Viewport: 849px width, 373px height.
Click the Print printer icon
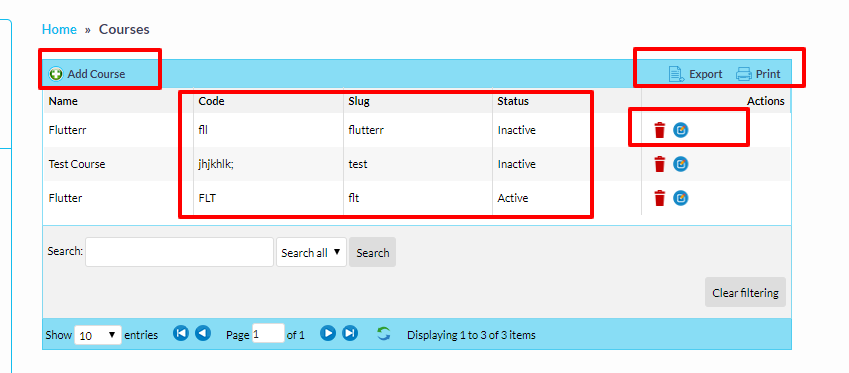(744, 74)
